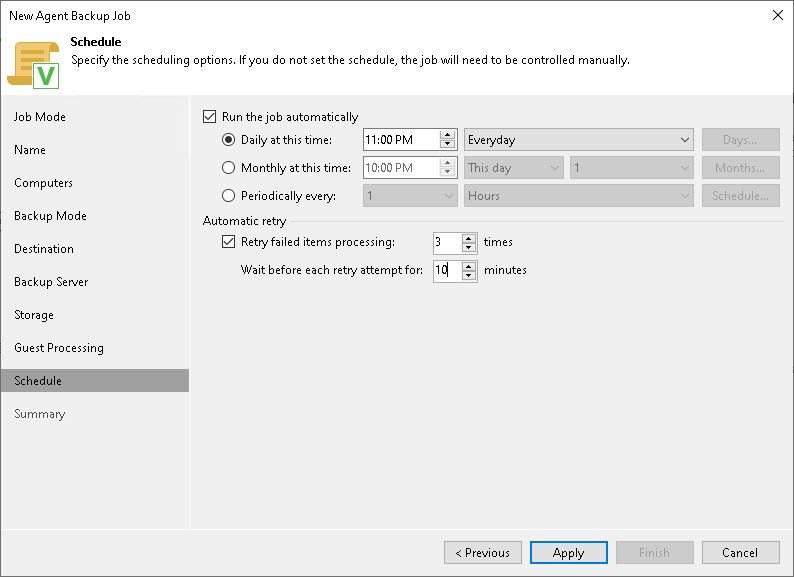
Task: Switch to the Storage step
Action: tap(34, 315)
